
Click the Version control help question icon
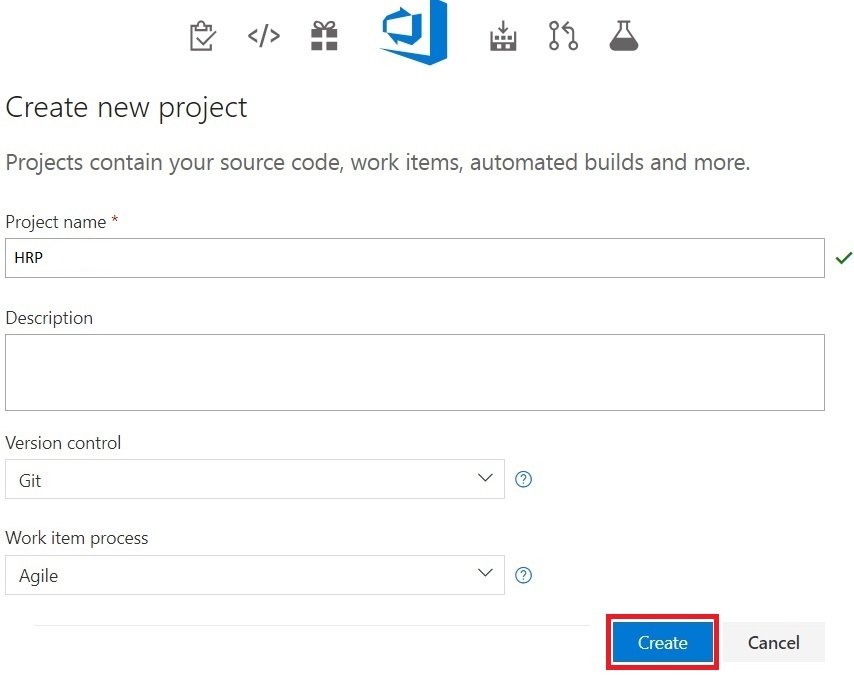(523, 479)
